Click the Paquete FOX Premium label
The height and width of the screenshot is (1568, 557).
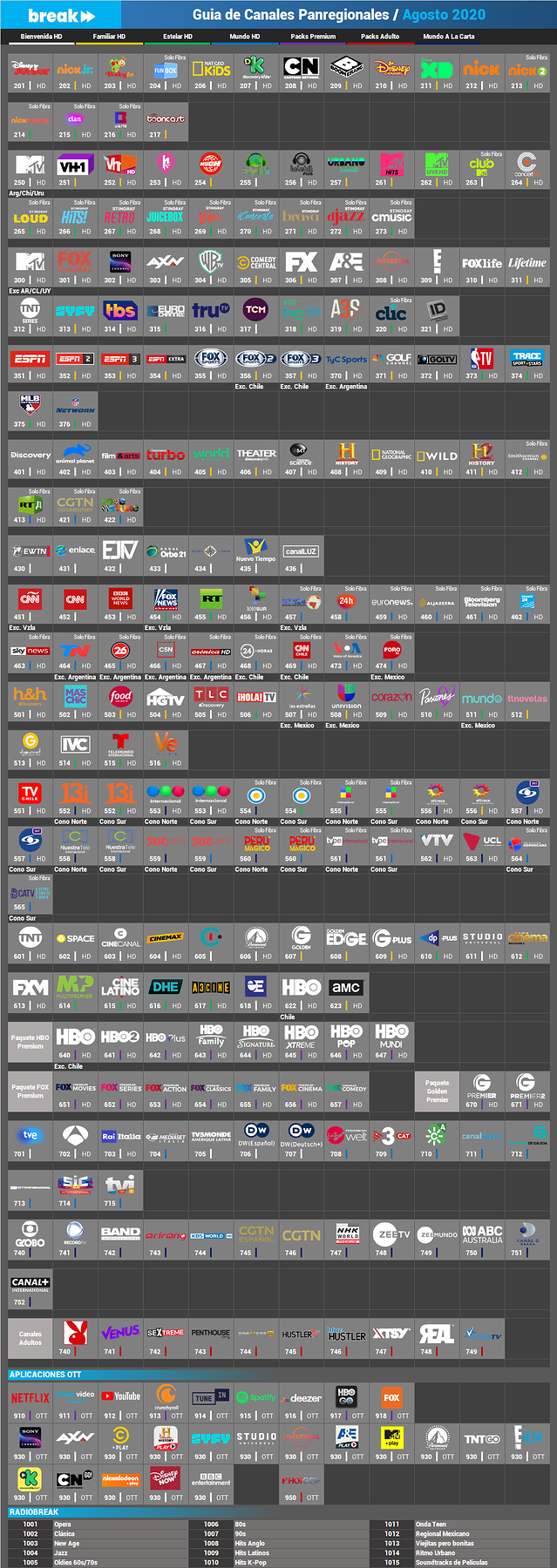pos(30,1092)
